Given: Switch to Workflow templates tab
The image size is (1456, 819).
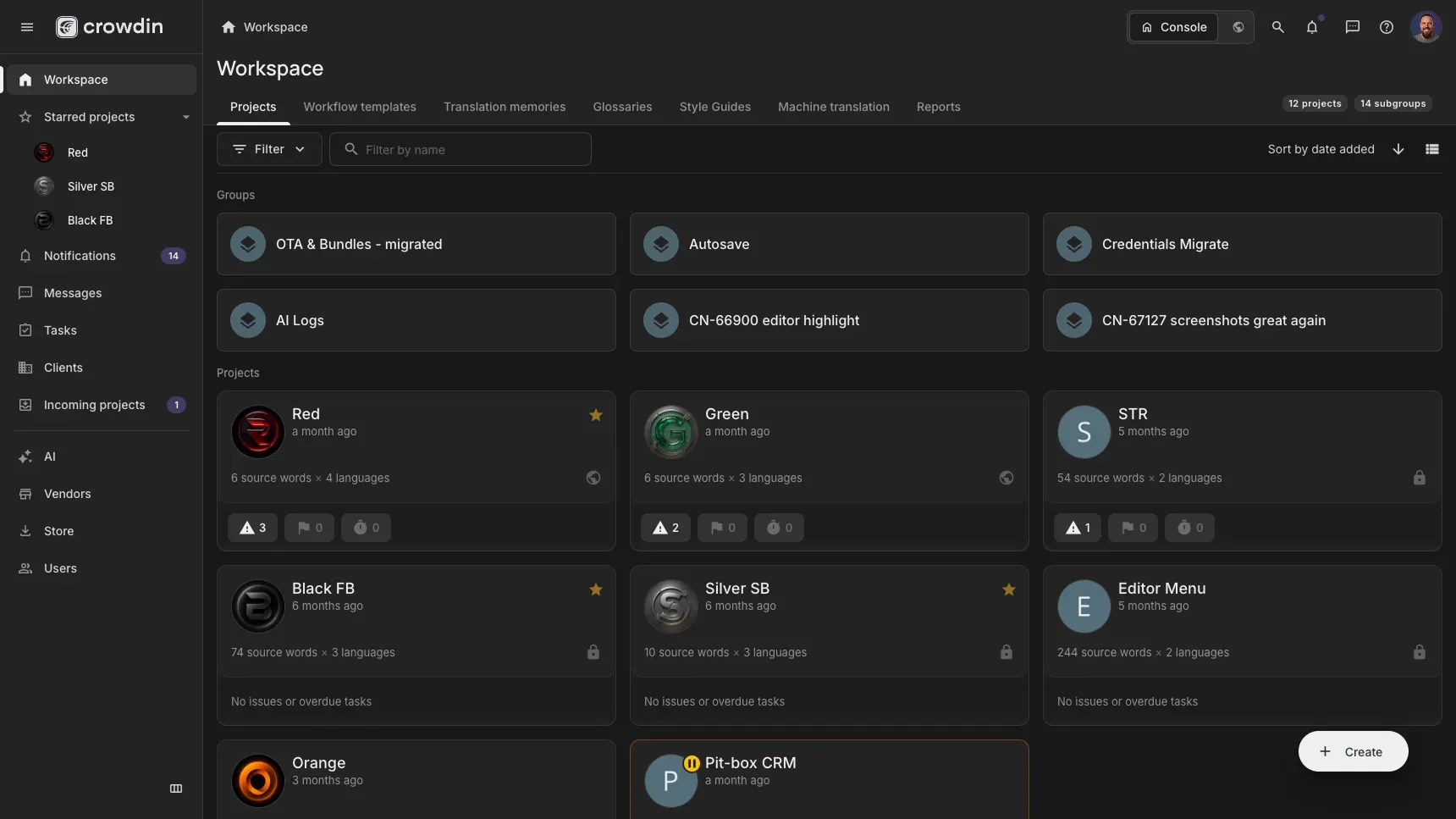Looking at the screenshot, I should click(x=360, y=107).
